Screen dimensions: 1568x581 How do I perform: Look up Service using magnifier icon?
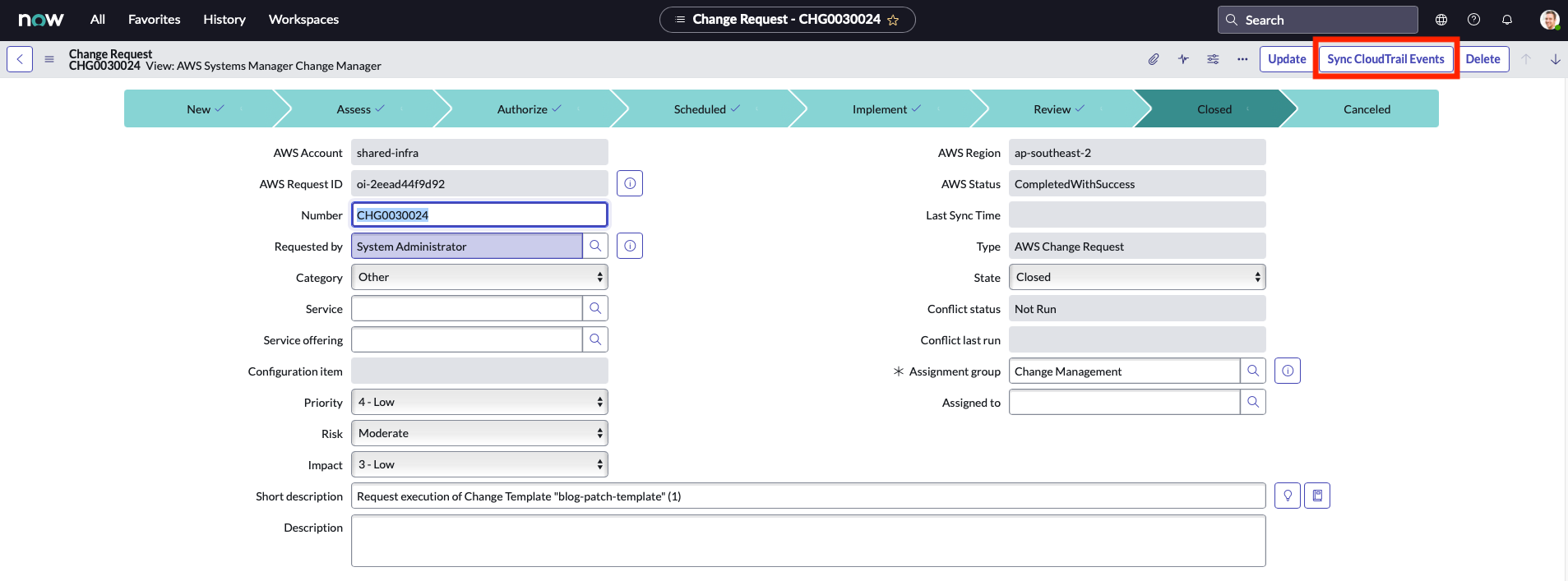point(595,308)
